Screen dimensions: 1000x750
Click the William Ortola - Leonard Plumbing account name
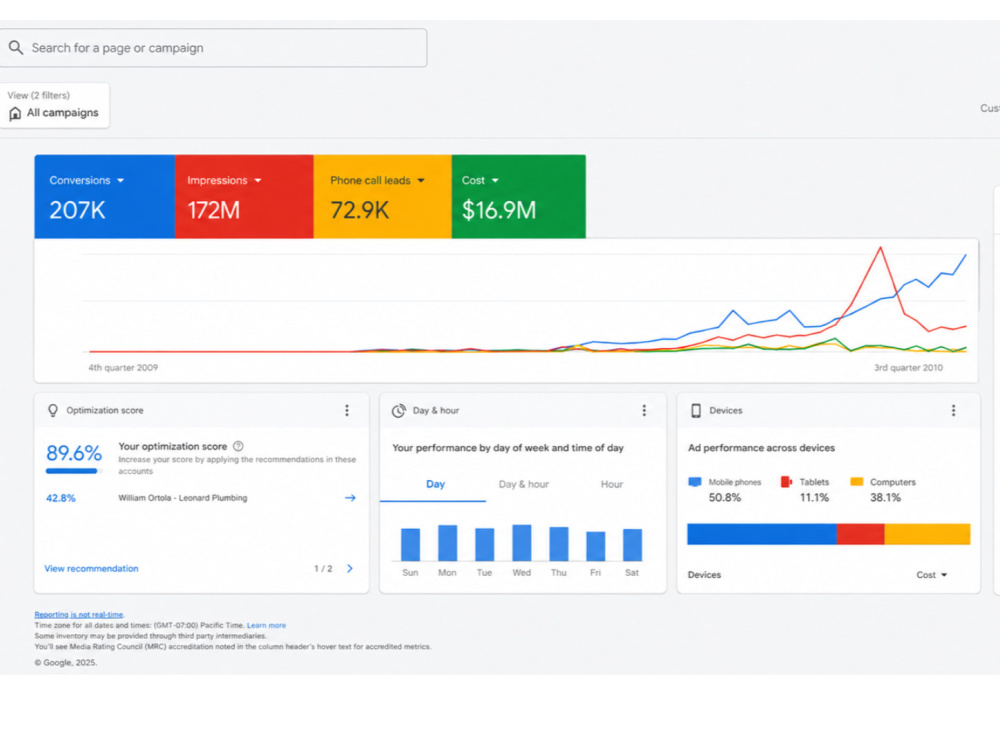point(182,497)
